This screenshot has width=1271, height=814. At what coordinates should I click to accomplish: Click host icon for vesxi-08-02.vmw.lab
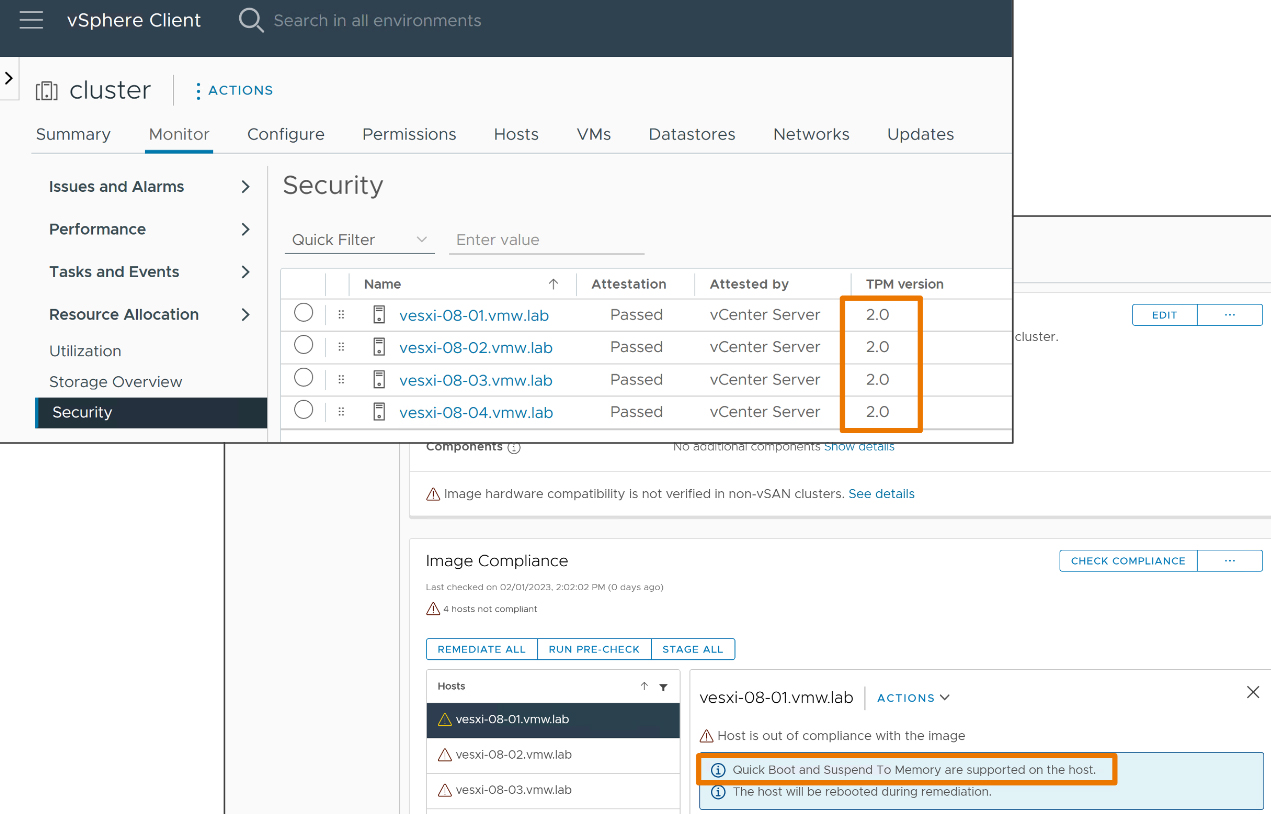[x=379, y=347]
